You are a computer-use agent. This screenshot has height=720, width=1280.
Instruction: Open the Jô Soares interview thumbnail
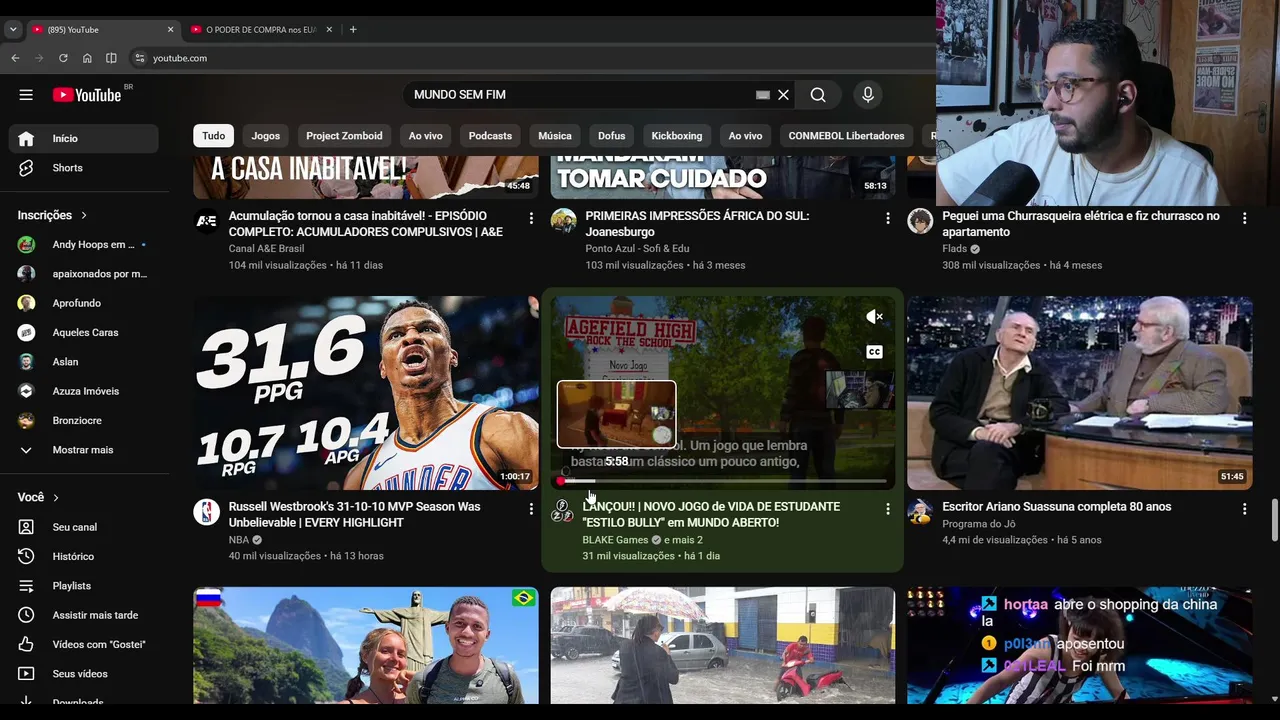pos(1080,393)
